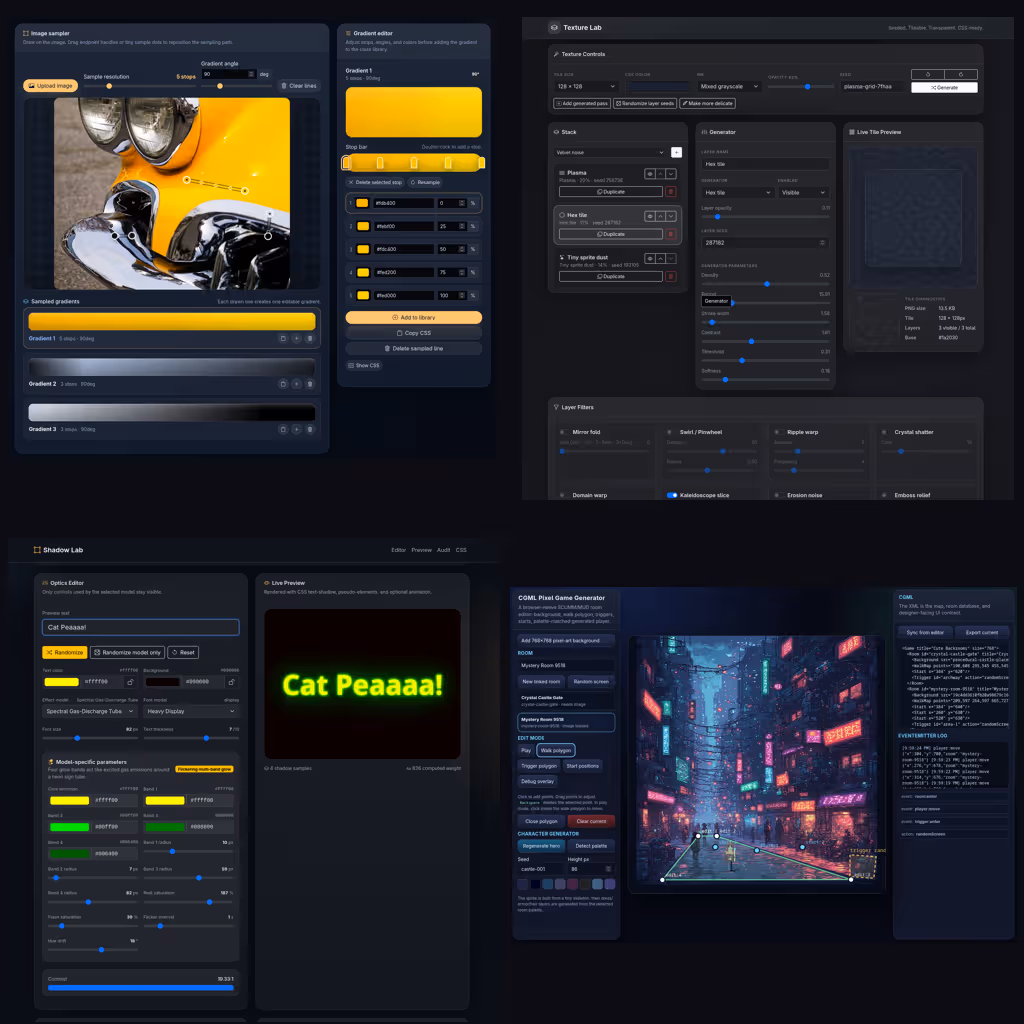
Task: Click the lock icon next to Text color
Action: [130, 682]
